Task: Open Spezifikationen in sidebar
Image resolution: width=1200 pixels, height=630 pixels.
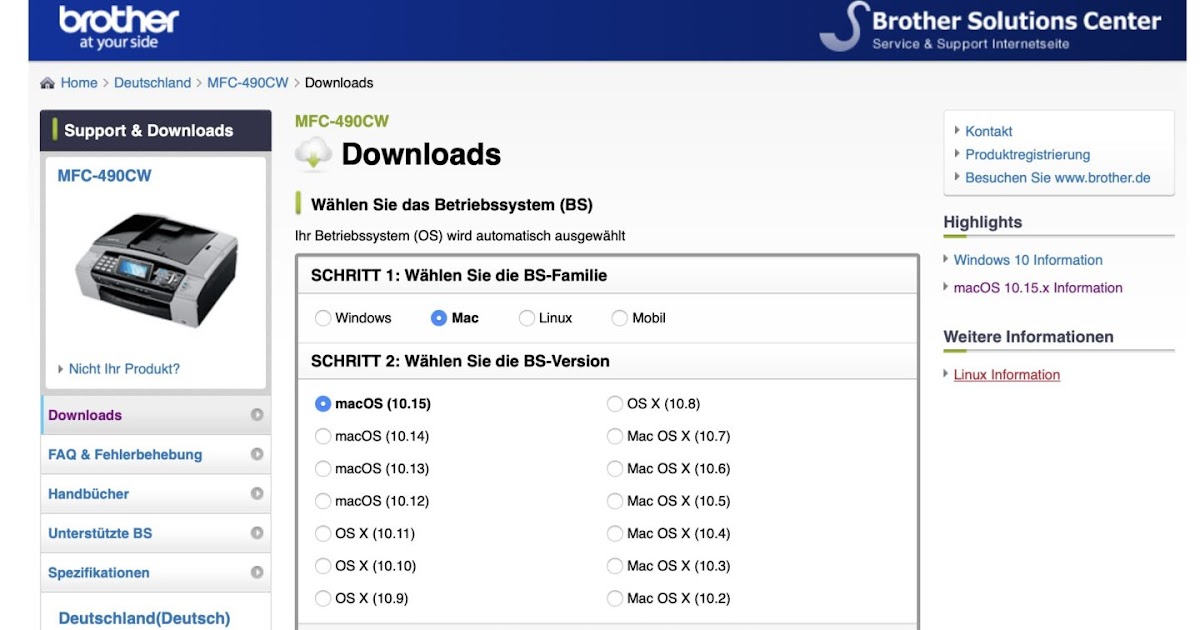Action: pyautogui.click(x=156, y=573)
